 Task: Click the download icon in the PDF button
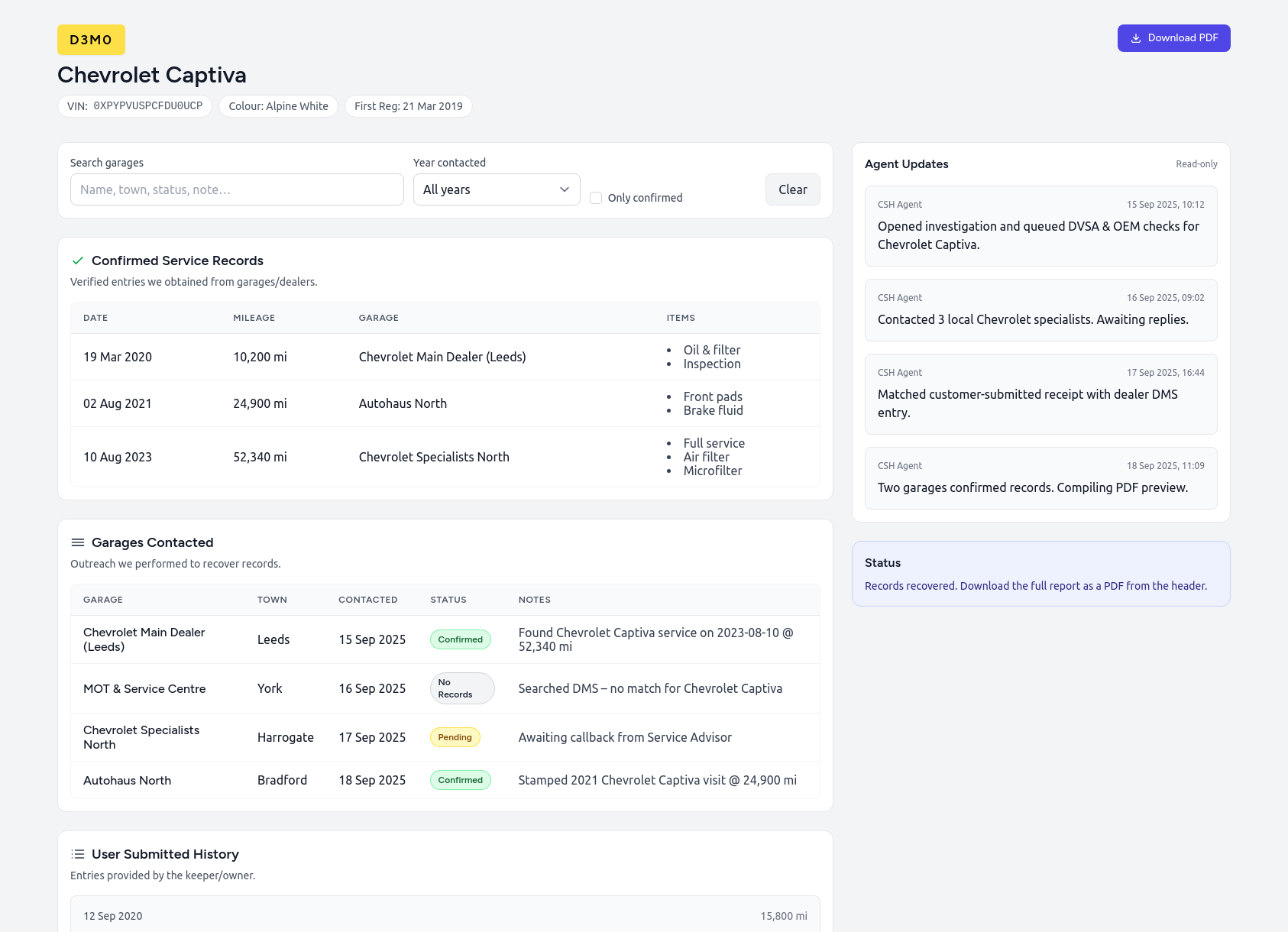(1136, 38)
